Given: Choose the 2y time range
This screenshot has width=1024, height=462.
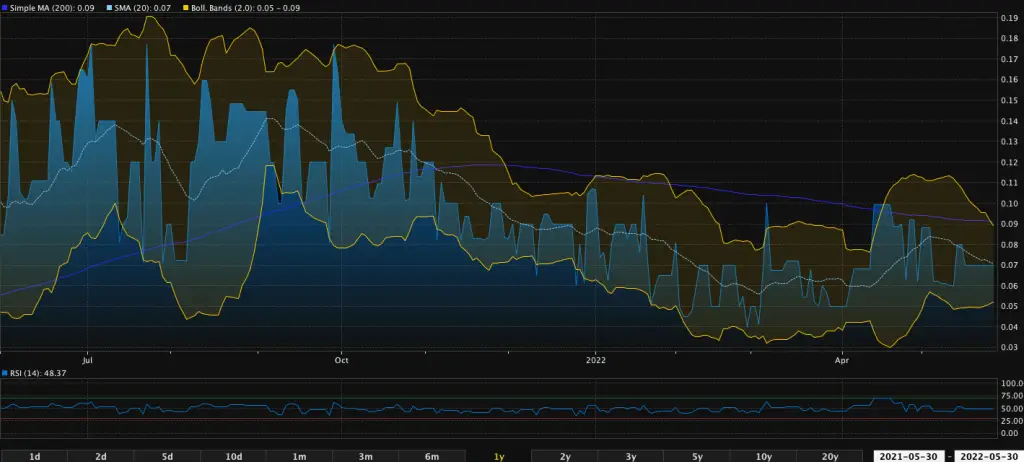Looking at the screenshot, I should point(565,456).
